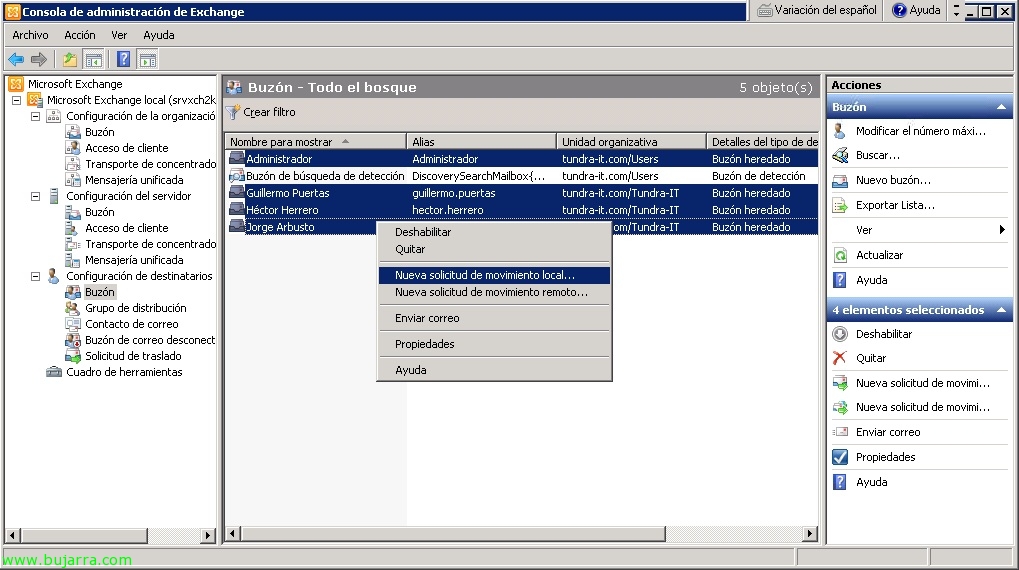Choose Quitar in the context menu
This screenshot has height=570, width=1019.
494,249
